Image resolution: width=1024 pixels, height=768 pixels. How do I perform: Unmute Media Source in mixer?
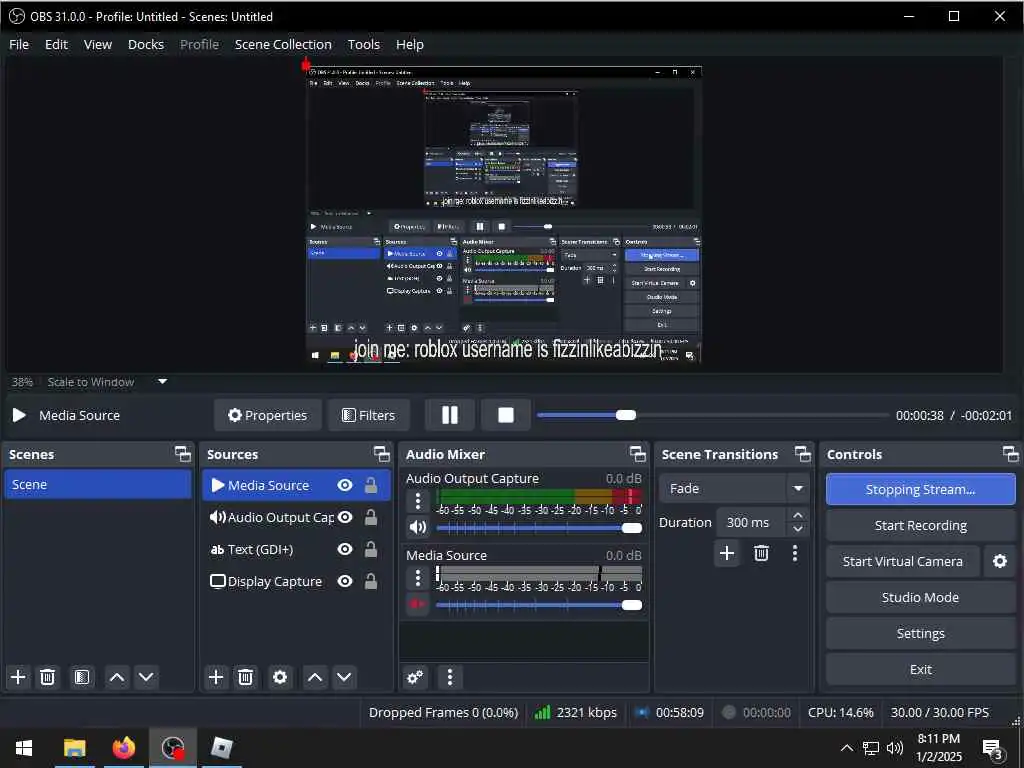[418, 604]
